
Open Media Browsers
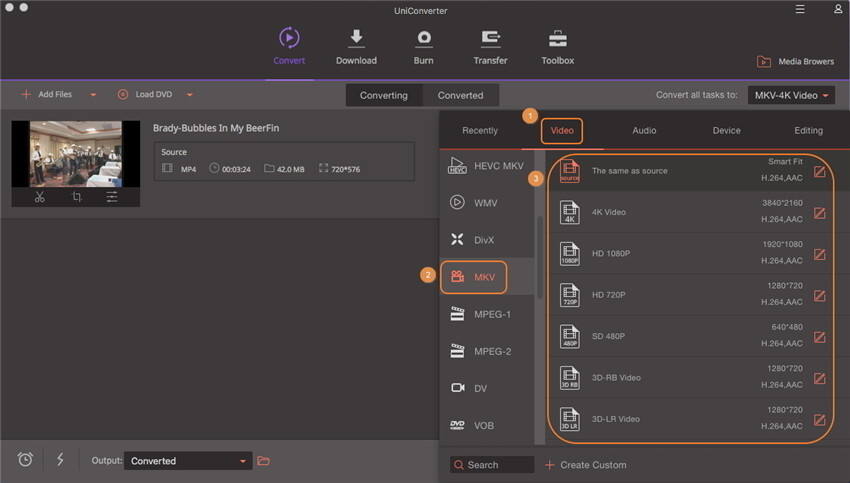795,61
